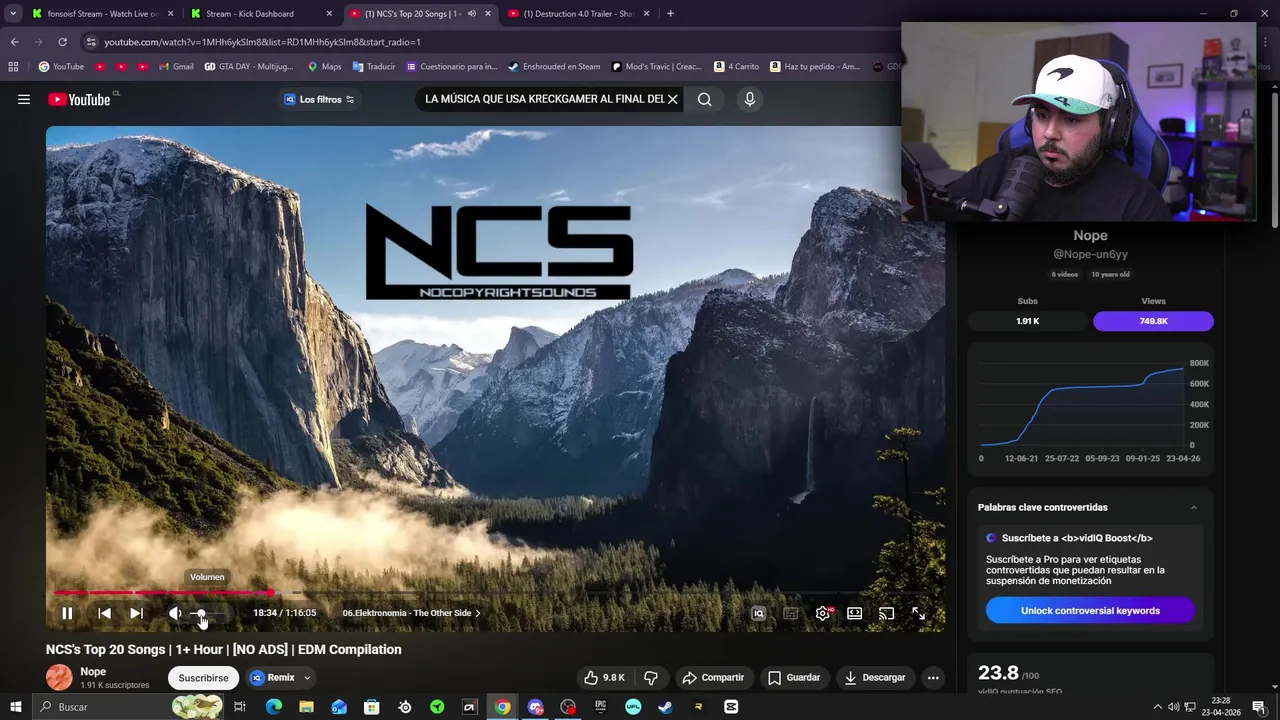
Task: Open the Gmail bookmark
Action: [x=176, y=67]
